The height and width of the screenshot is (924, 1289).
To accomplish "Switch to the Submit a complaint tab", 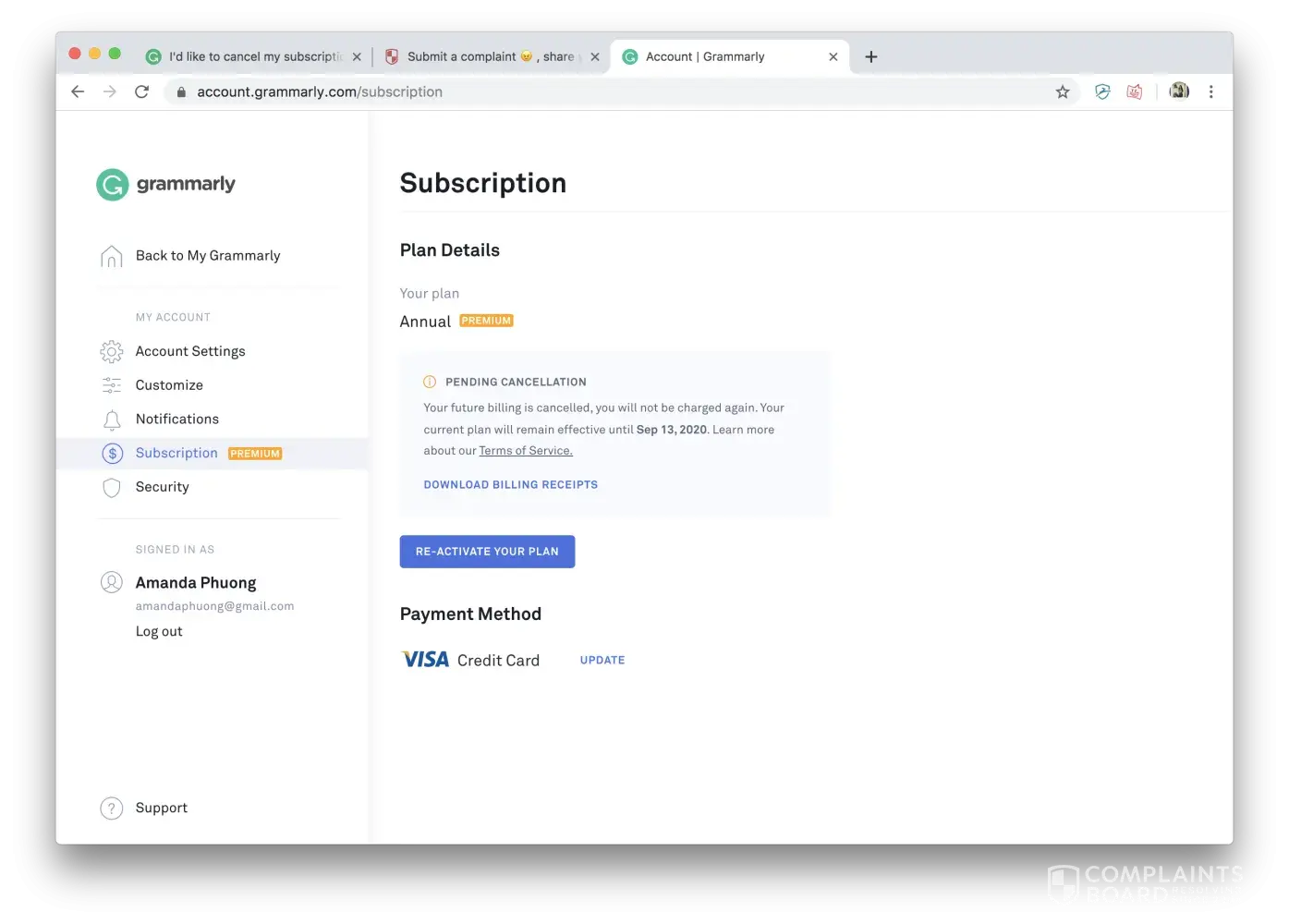I will pos(480,56).
